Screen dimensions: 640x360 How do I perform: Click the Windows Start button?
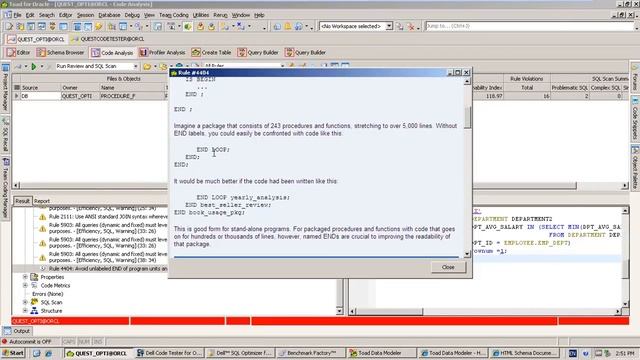click(13, 353)
